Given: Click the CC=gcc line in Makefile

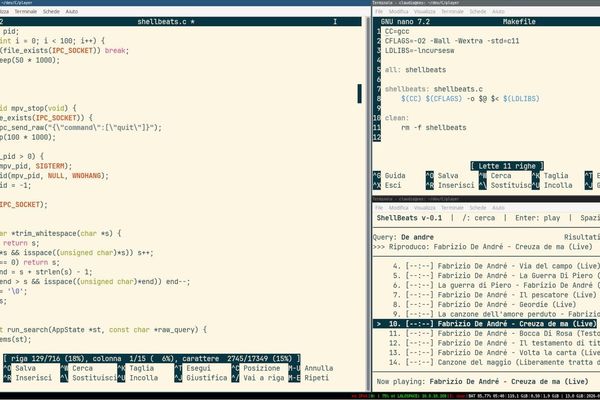Looking at the screenshot, I should pos(397,31).
